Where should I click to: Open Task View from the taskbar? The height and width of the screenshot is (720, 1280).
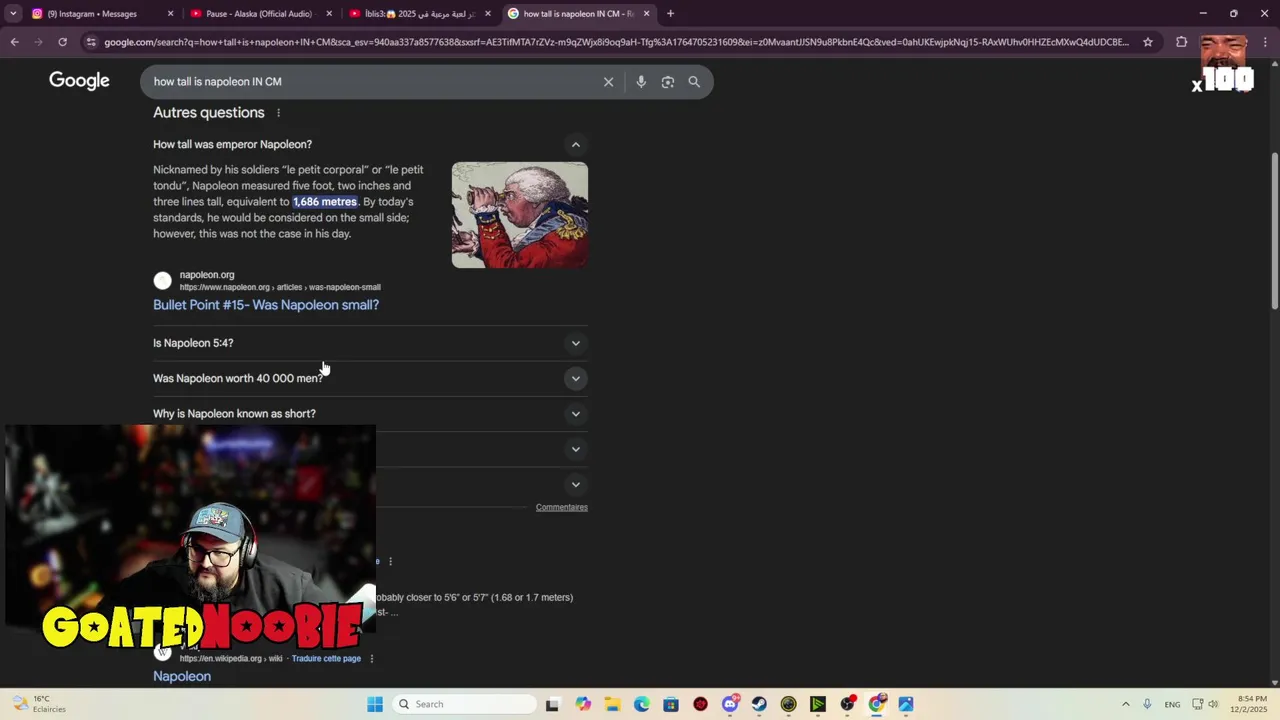click(x=552, y=704)
